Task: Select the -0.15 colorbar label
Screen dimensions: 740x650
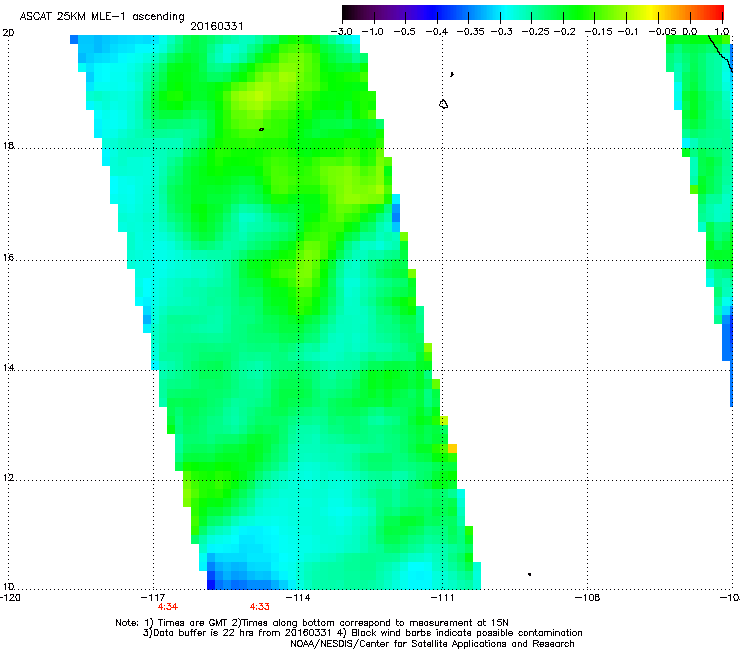Action: coord(599,32)
